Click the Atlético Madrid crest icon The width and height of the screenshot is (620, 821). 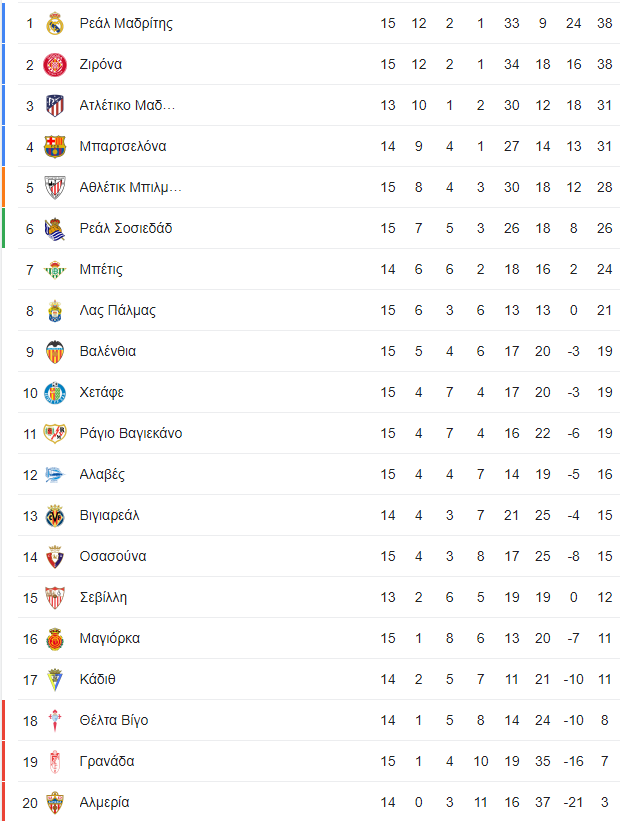(x=55, y=106)
